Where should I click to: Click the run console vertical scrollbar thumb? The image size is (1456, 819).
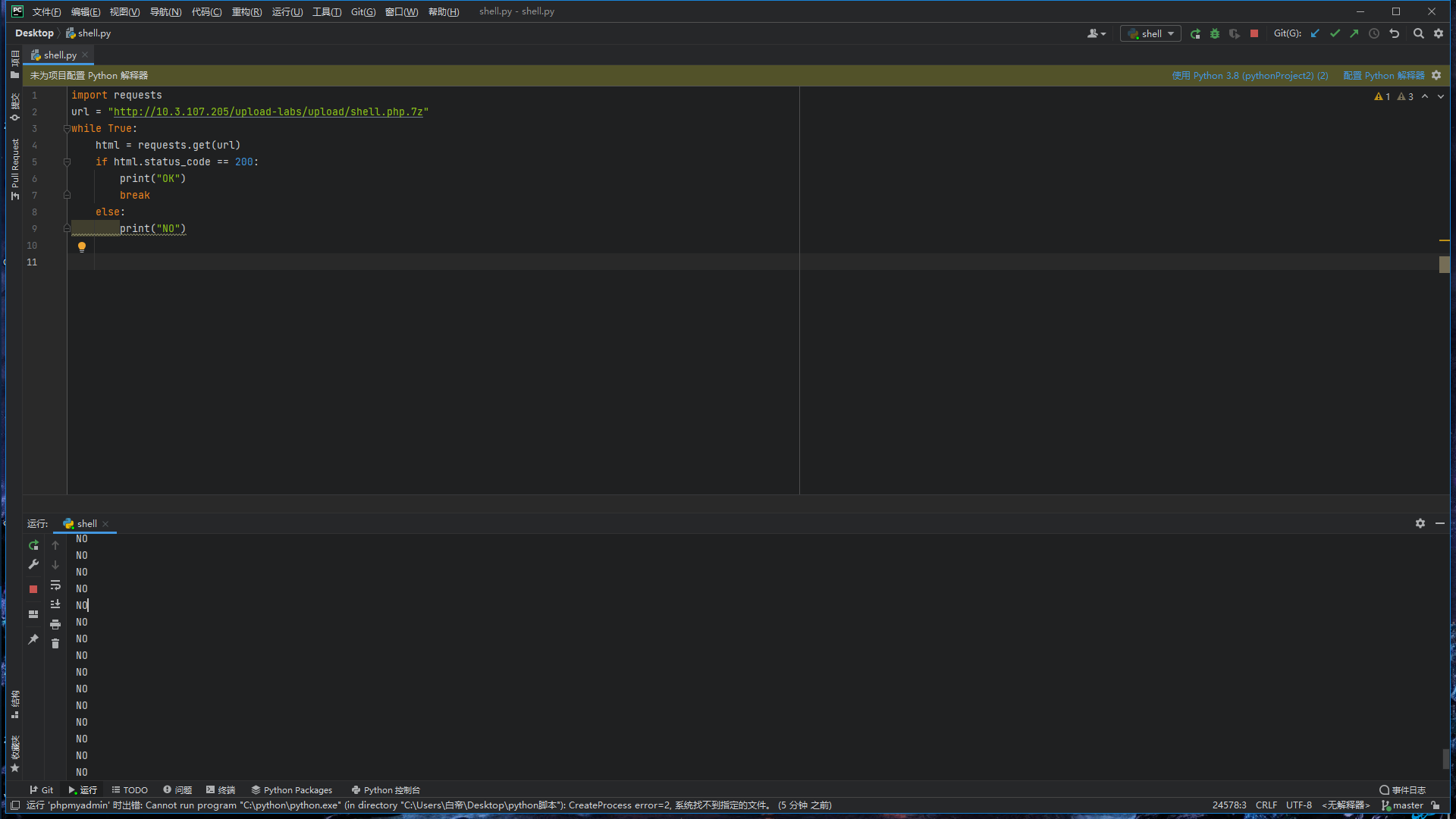tap(1445, 758)
